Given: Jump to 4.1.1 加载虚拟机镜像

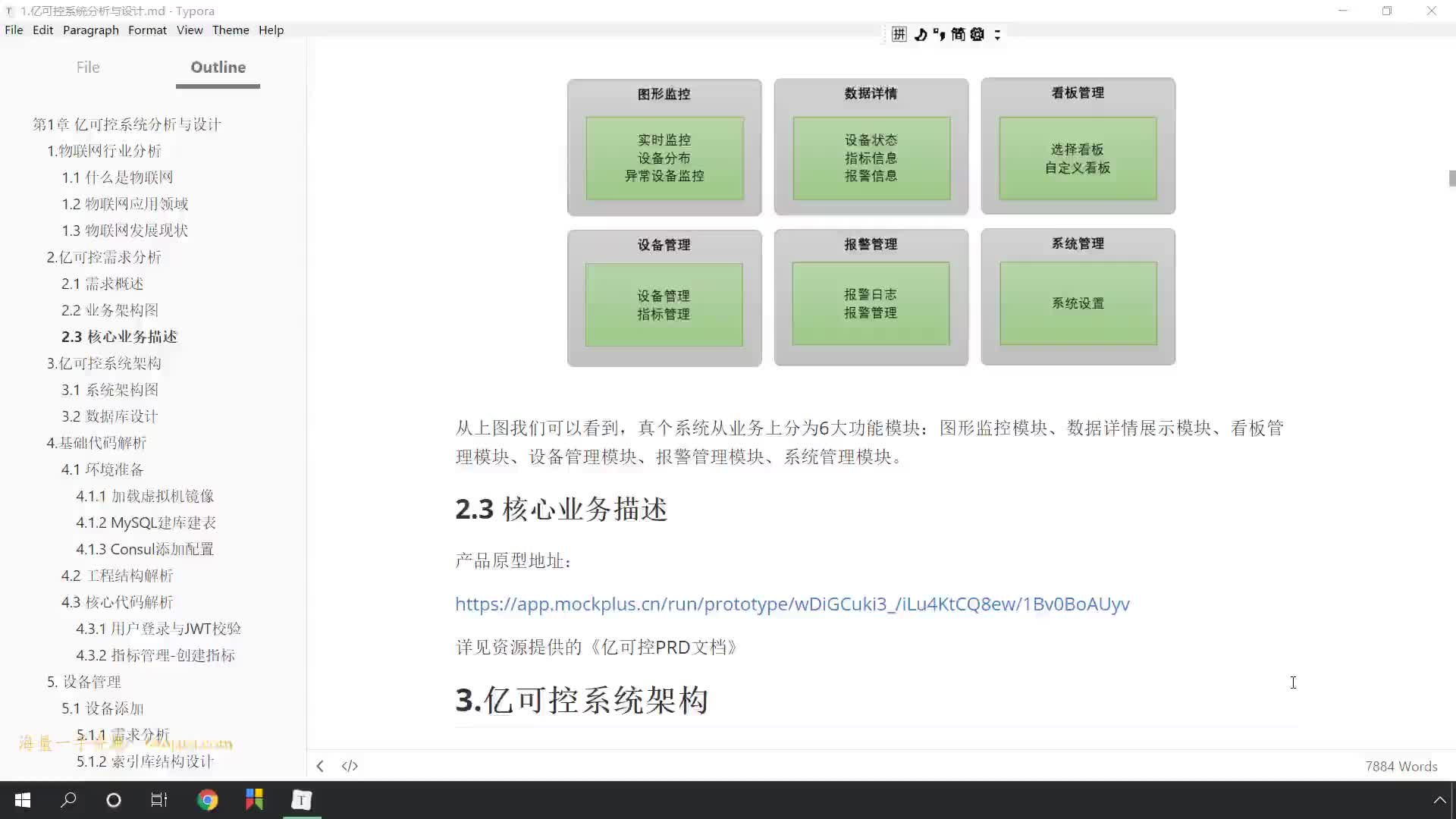Looking at the screenshot, I should (145, 496).
